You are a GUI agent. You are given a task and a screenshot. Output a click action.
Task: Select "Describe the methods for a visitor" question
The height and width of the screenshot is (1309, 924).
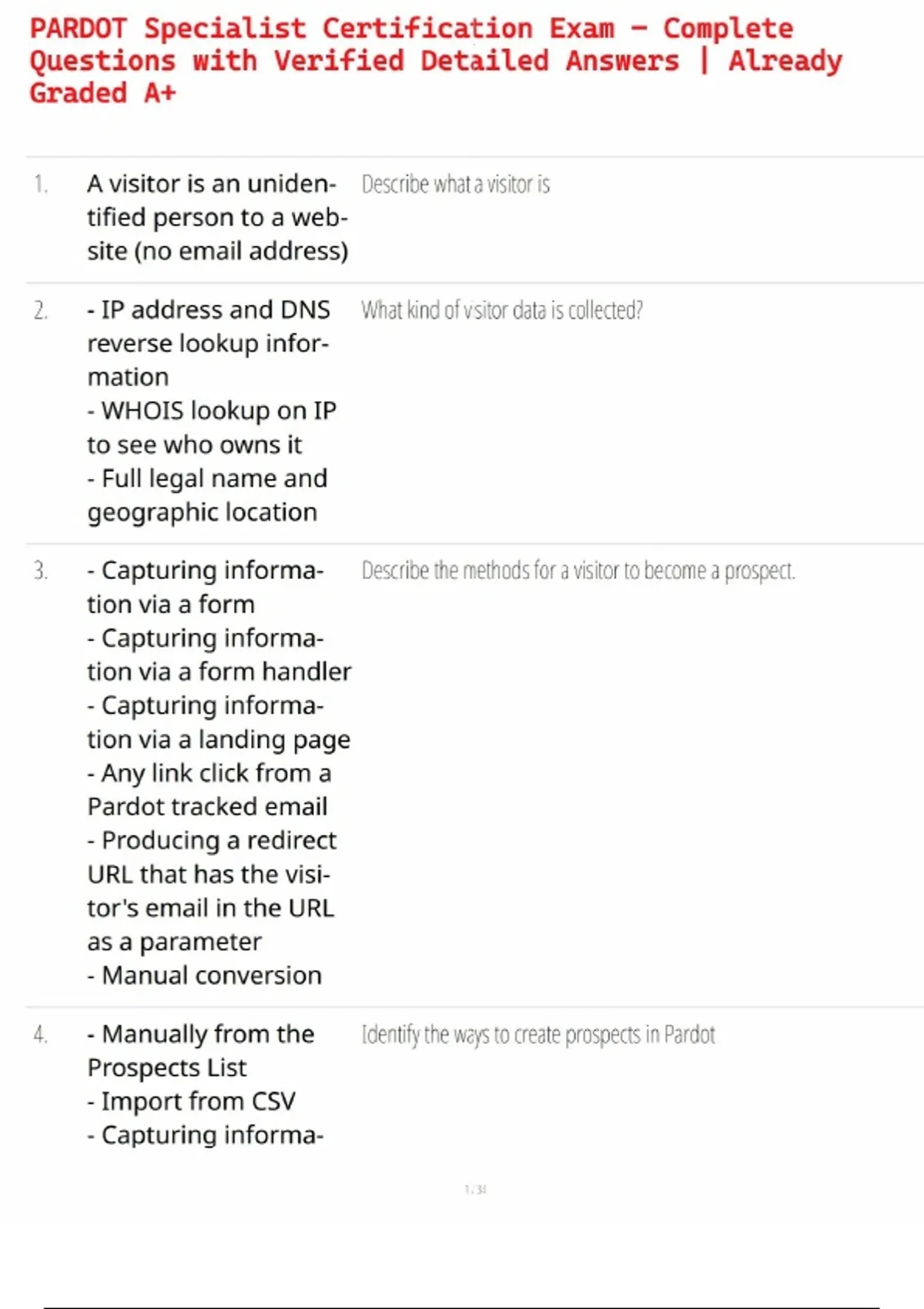(x=578, y=571)
